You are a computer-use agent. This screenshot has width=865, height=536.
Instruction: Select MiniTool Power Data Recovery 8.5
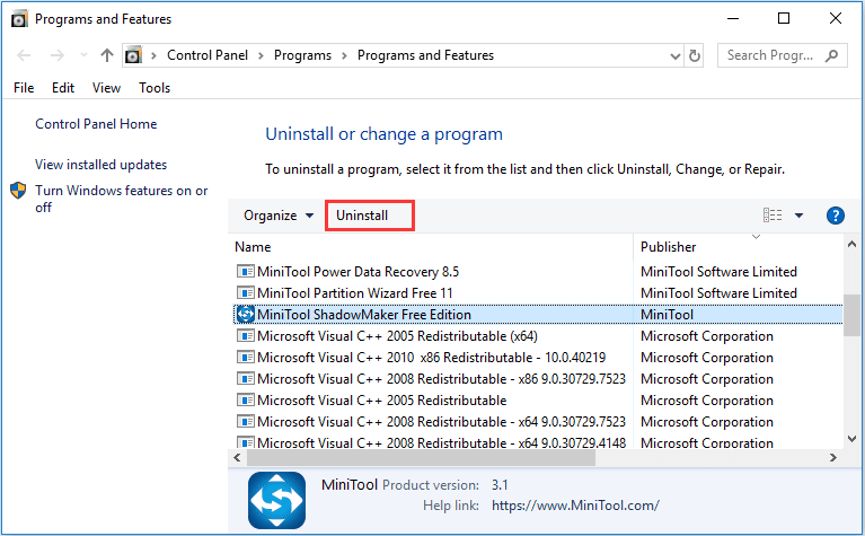(x=358, y=271)
